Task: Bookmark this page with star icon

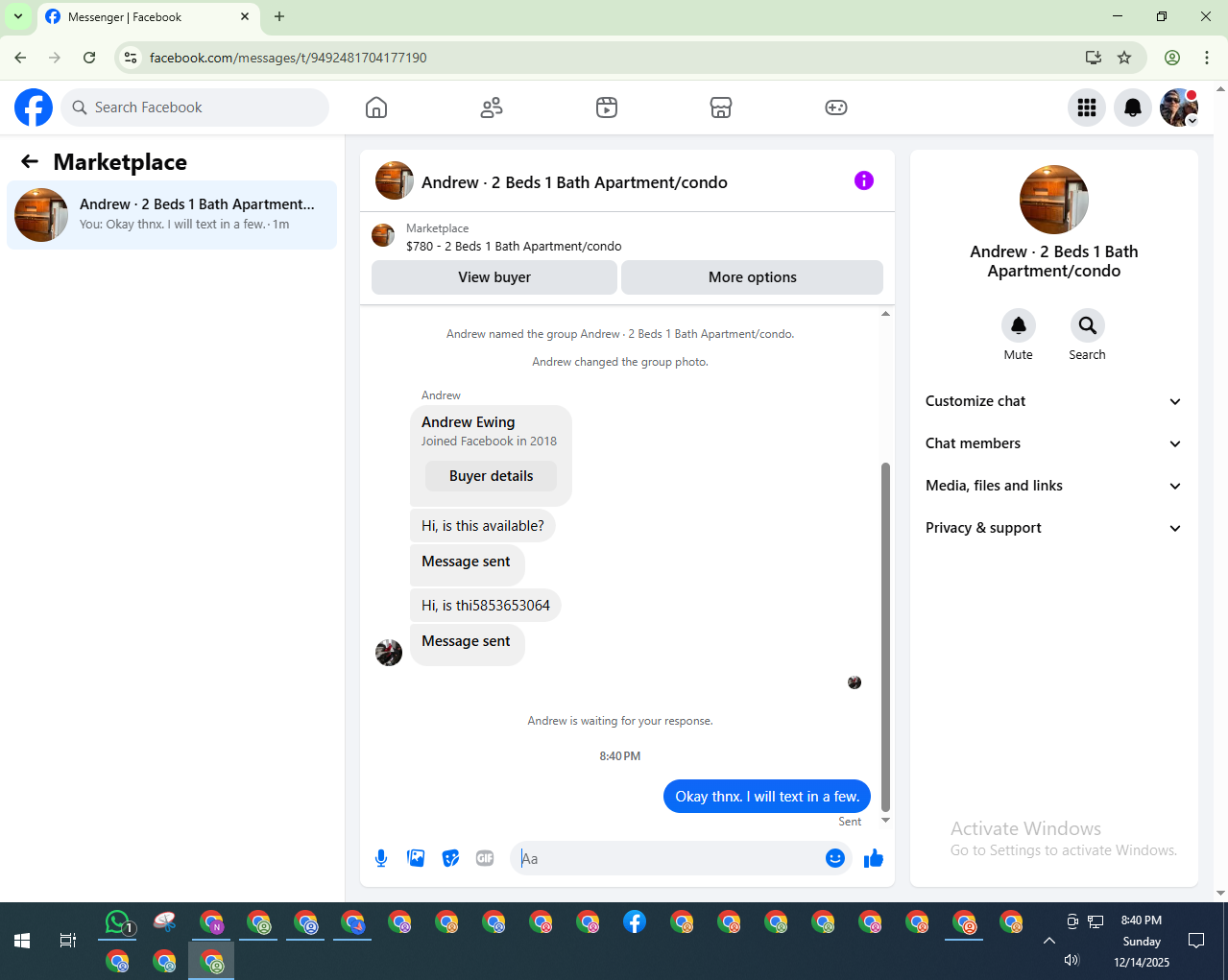Action: click(1124, 58)
